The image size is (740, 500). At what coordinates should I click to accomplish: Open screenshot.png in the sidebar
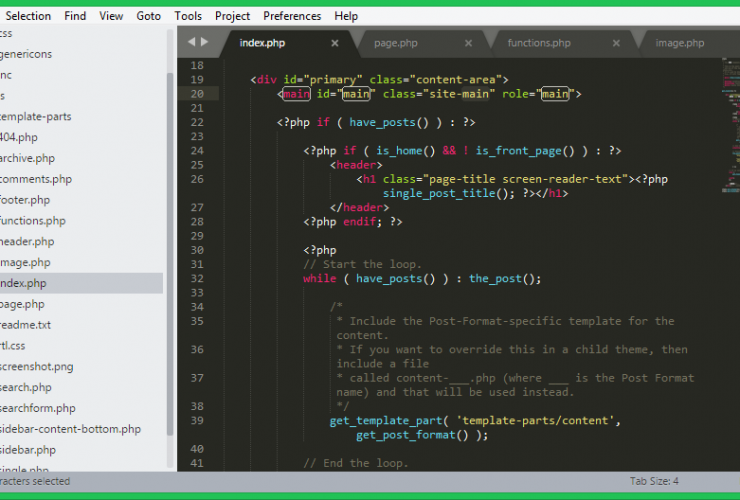(x=38, y=367)
